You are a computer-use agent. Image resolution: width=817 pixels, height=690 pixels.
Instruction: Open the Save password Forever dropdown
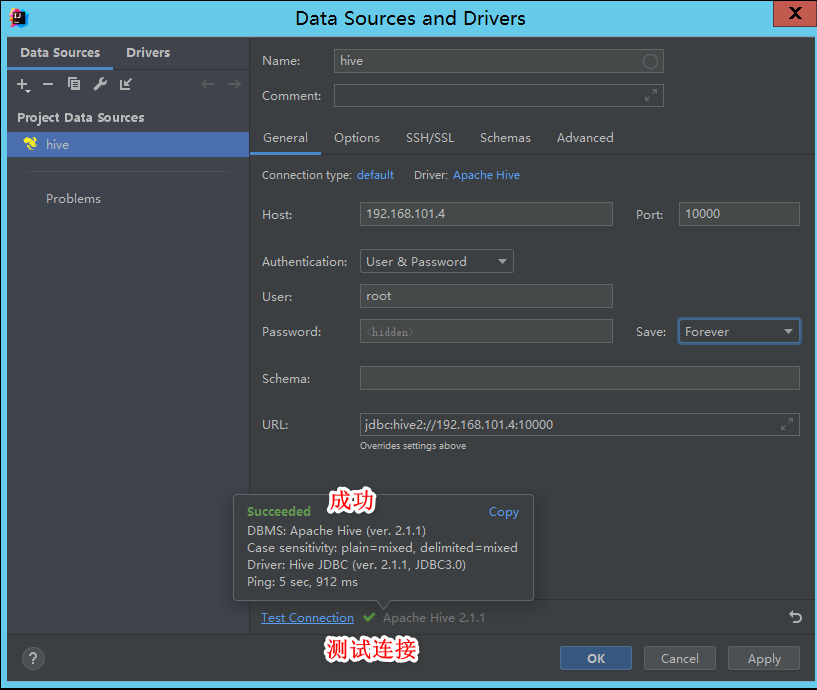pos(739,331)
